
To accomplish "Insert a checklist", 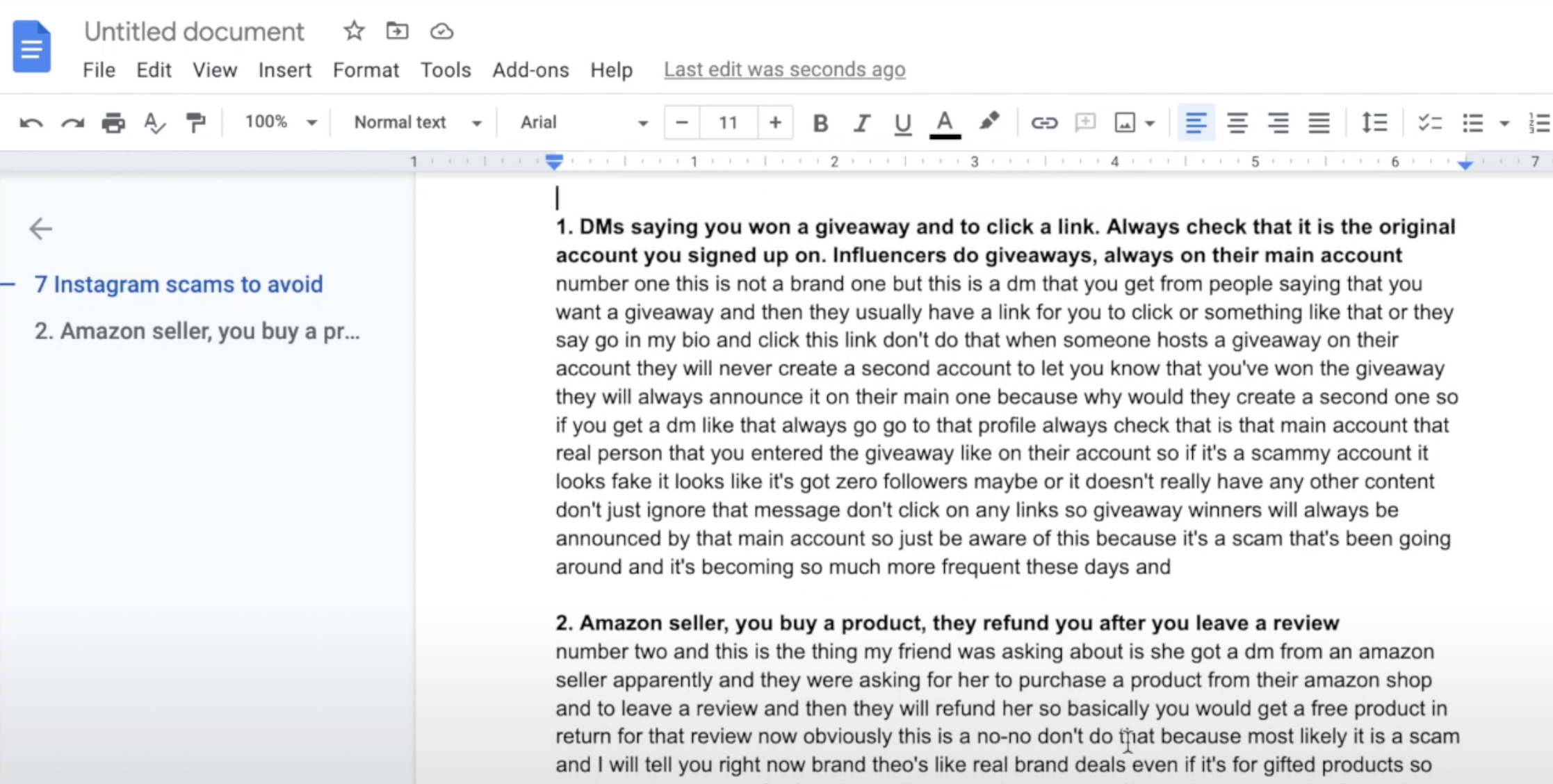I will tap(1430, 123).
